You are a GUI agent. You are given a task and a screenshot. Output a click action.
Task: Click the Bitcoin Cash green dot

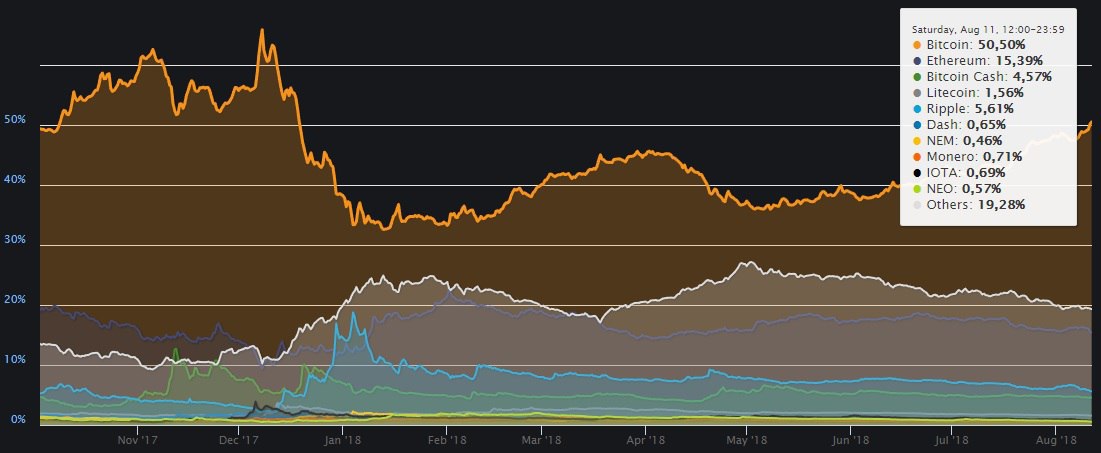coord(917,77)
